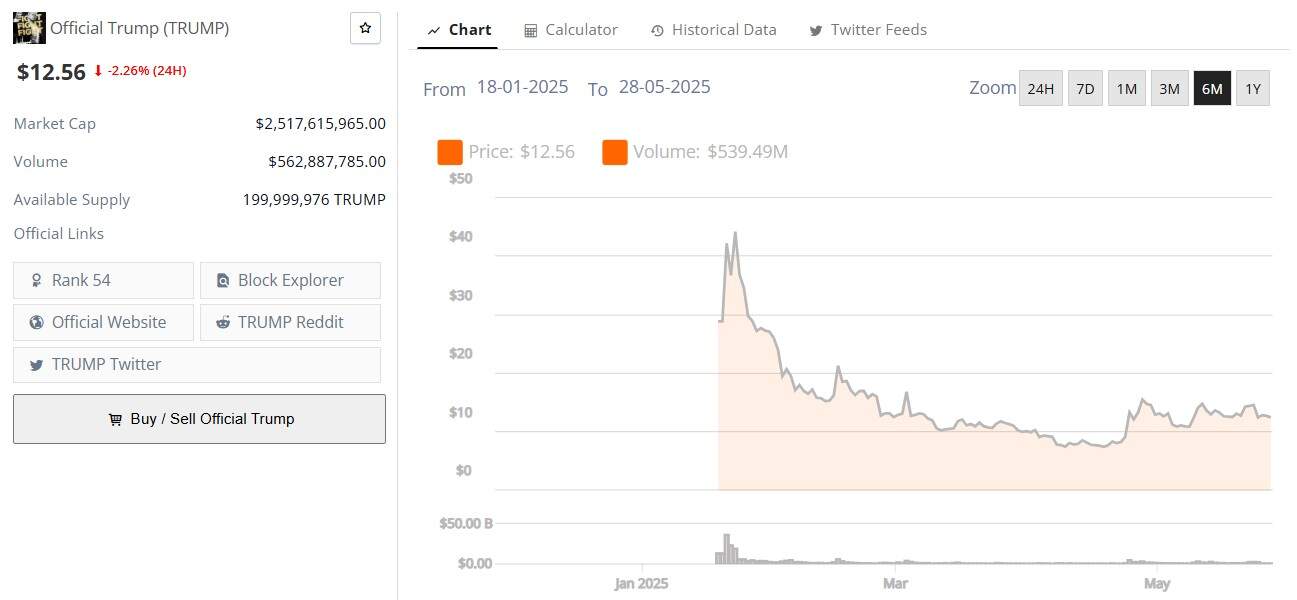
Task: Click the Block Explorer search icon
Action: click(223, 281)
